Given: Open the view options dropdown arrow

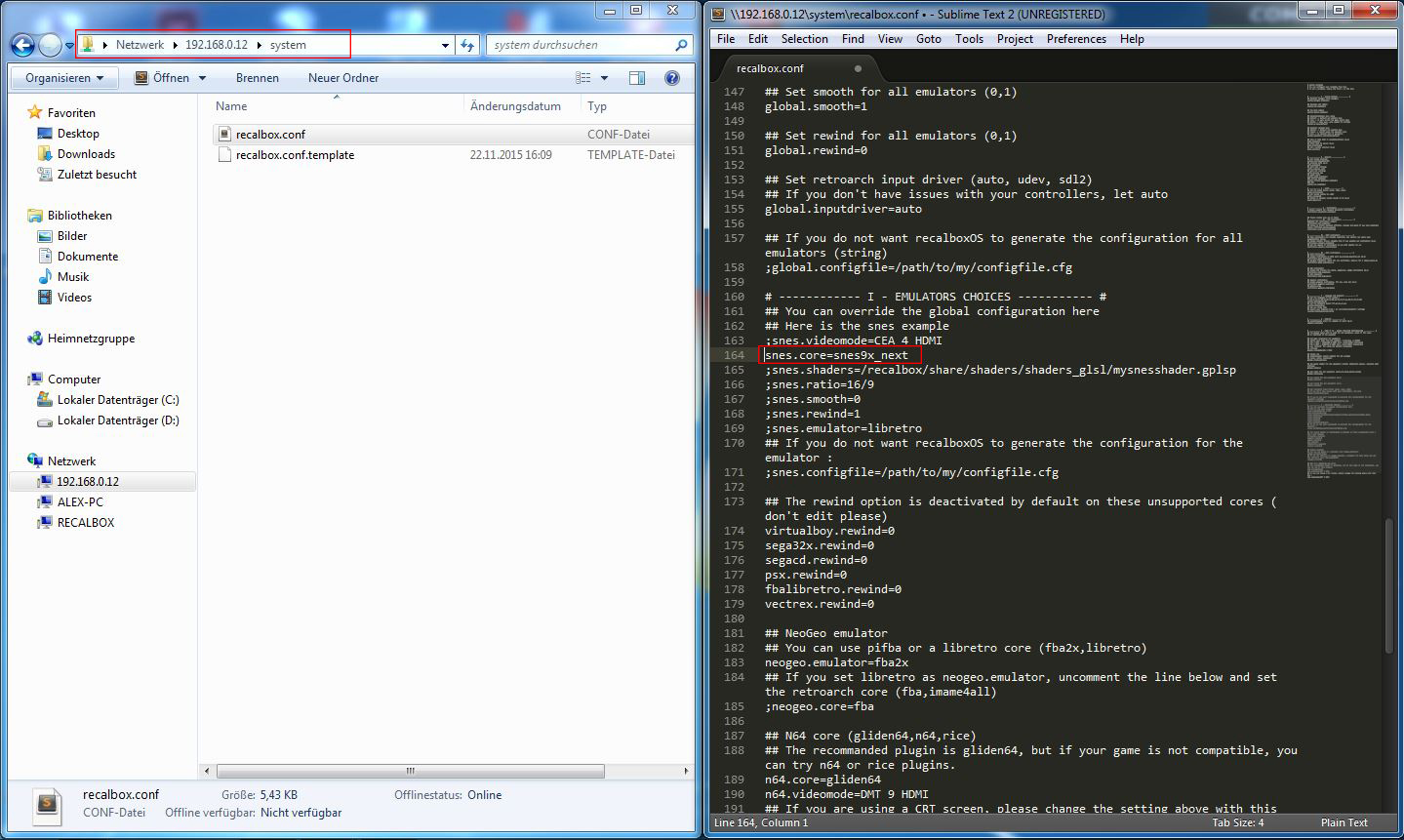Looking at the screenshot, I should tap(604, 78).
